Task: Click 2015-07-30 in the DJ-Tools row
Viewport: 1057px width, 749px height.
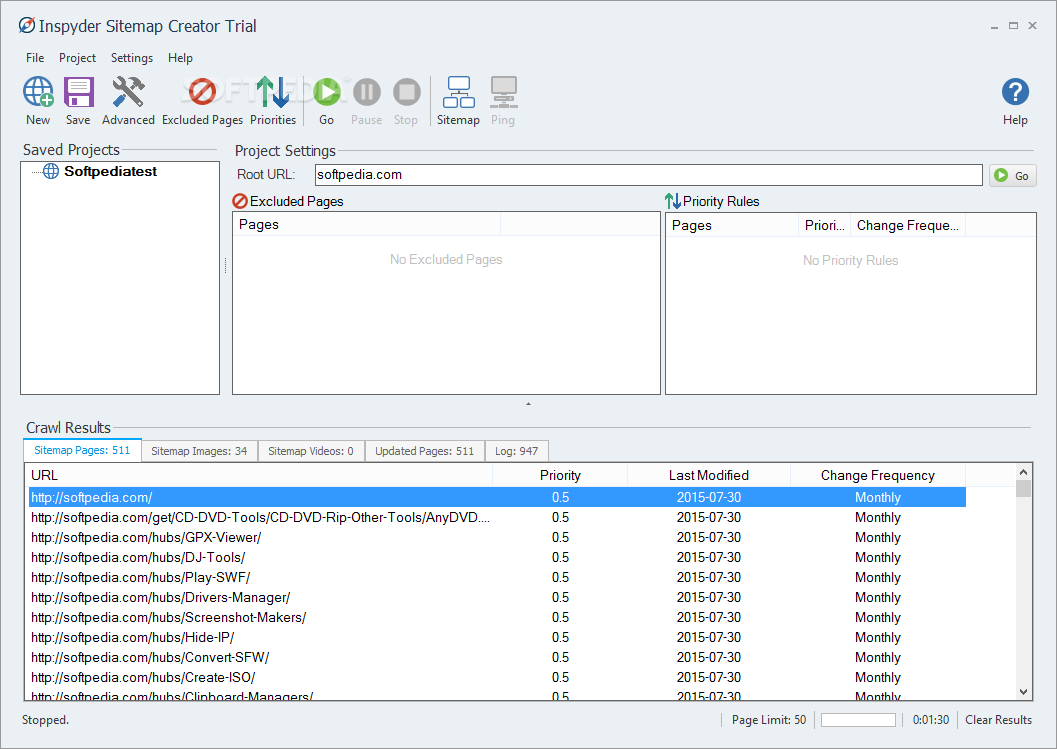Action: point(708,558)
